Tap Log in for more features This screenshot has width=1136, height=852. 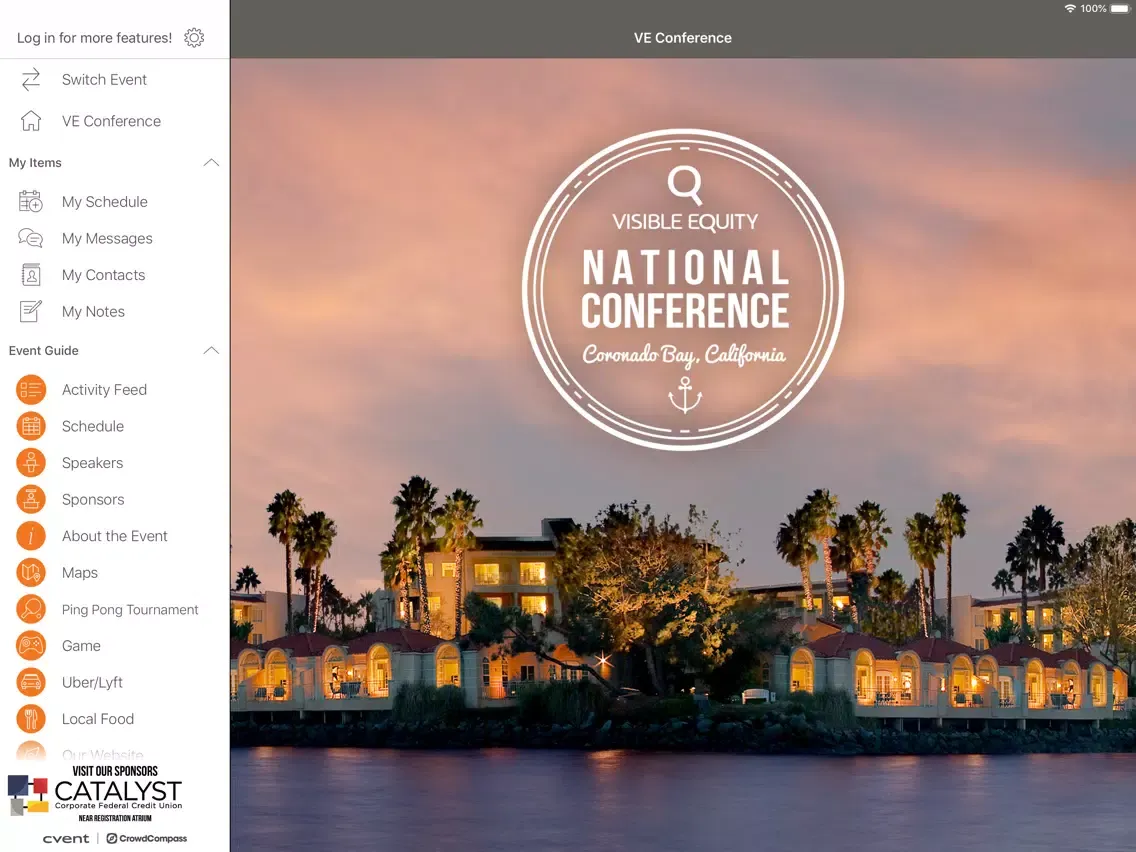pyautogui.click(x=94, y=38)
